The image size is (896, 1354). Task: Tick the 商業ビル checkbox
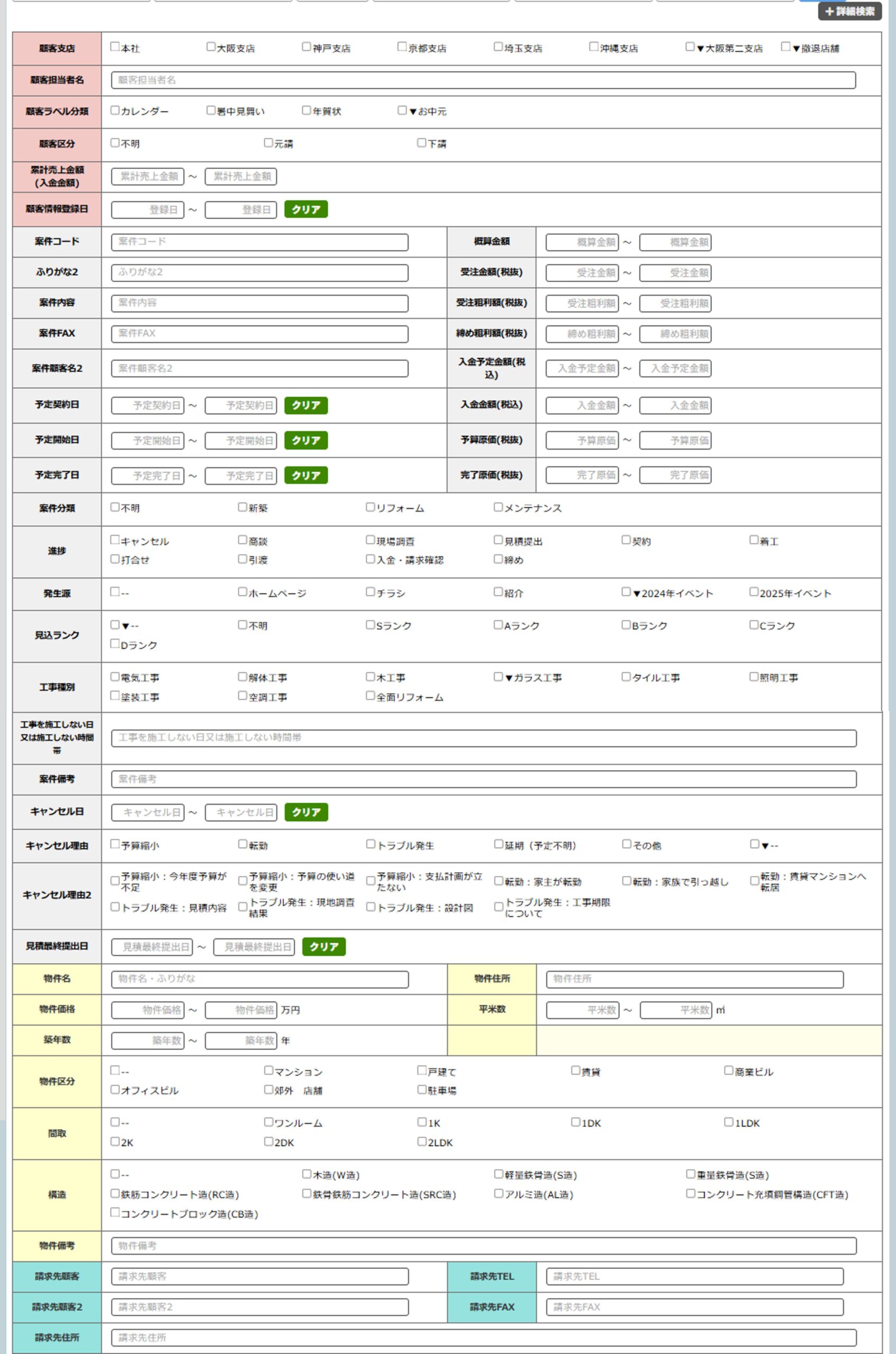[x=728, y=1071]
